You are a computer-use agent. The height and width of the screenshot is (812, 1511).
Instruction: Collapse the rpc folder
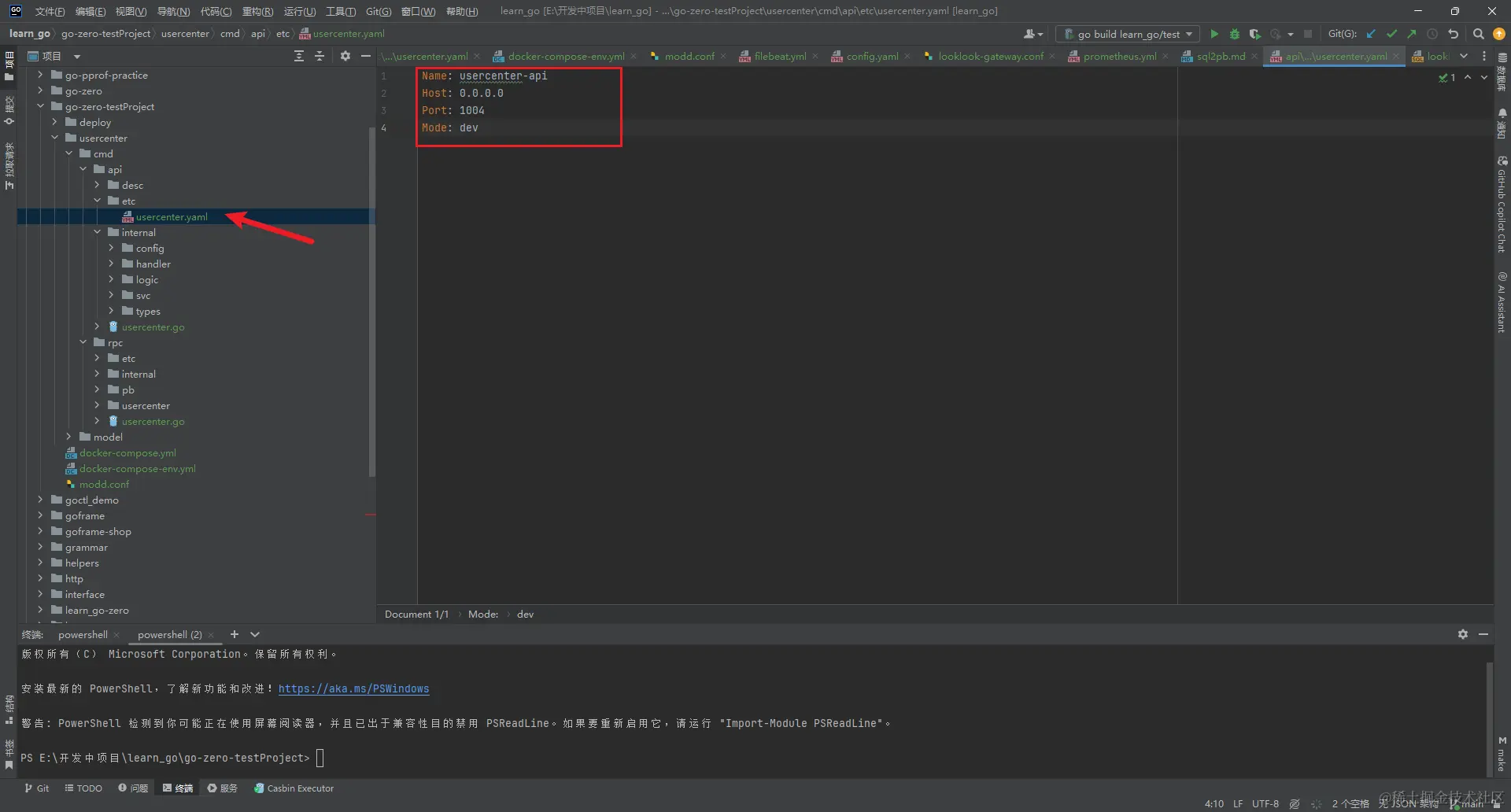[x=83, y=342]
